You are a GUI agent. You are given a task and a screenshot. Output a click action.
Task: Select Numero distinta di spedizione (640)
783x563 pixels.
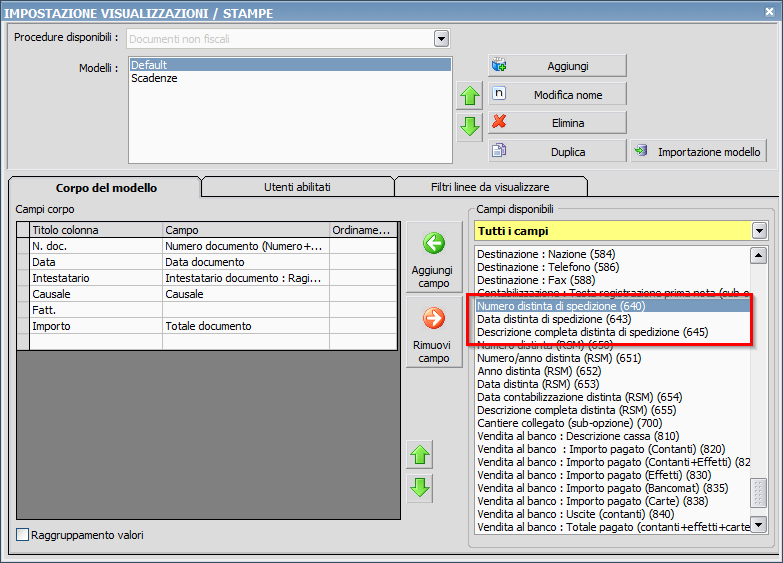[x=612, y=306]
